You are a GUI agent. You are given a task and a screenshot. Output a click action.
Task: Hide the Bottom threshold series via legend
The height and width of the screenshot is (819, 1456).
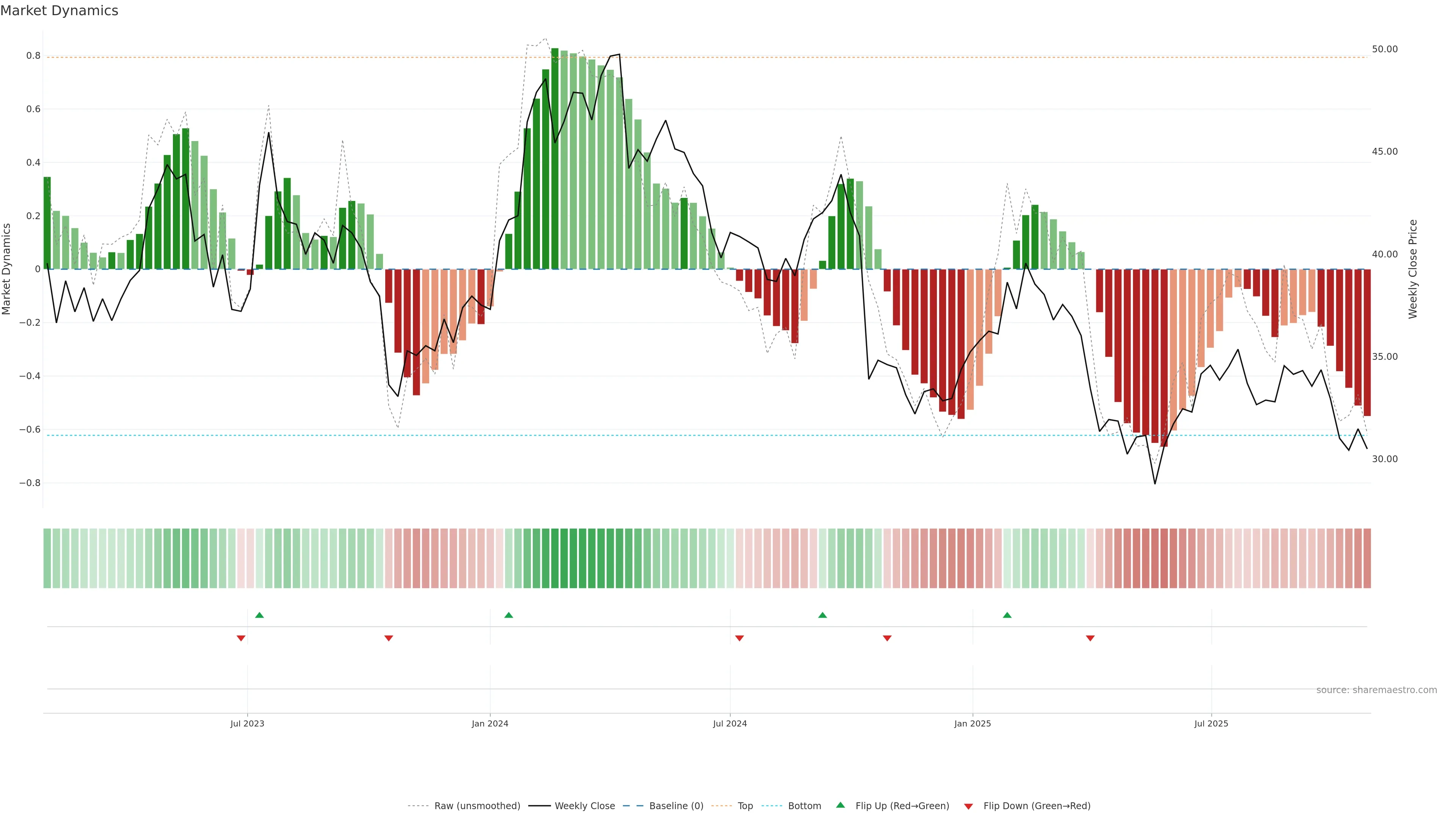[x=804, y=806]
